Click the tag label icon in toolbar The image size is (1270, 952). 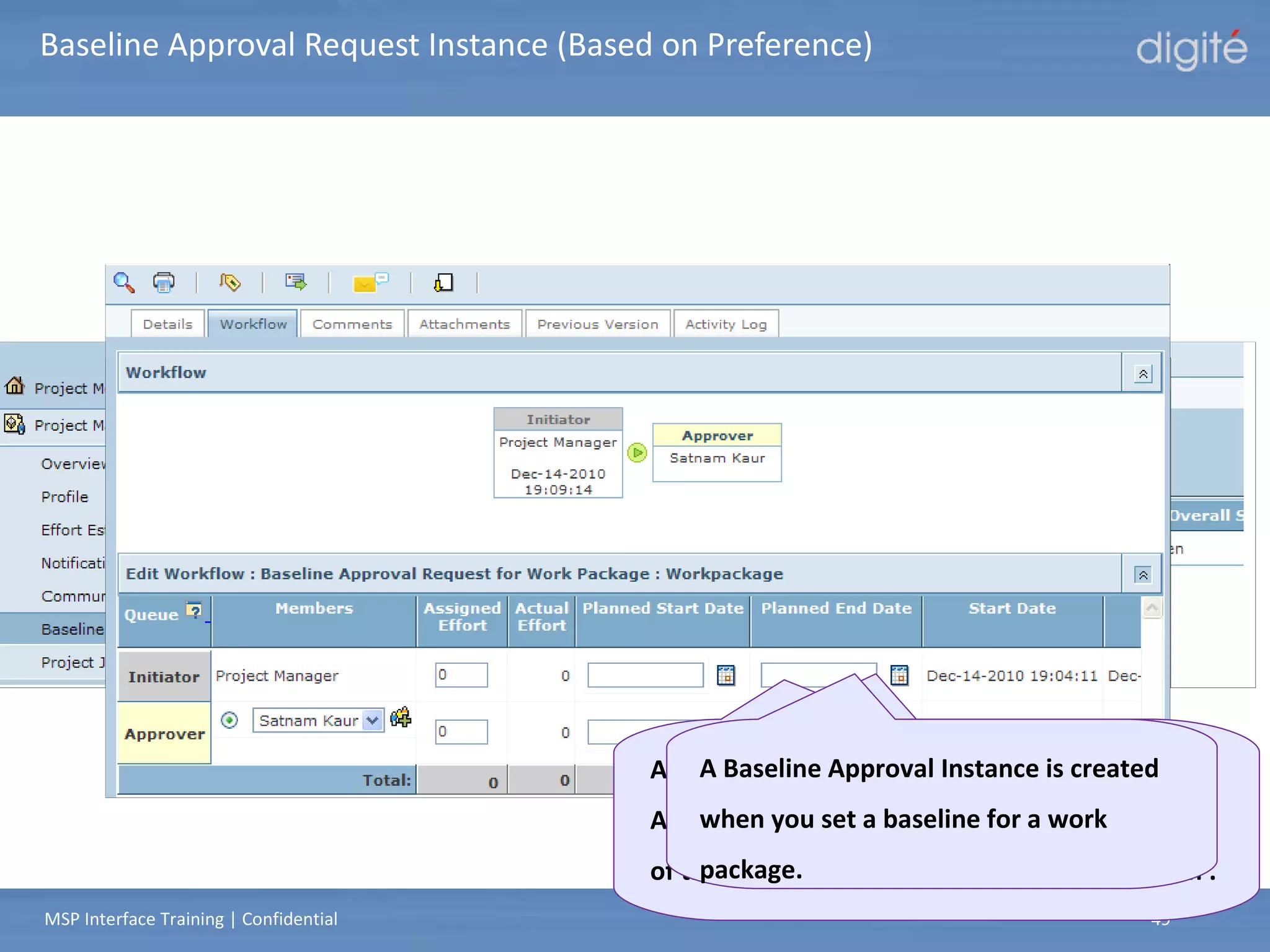(229, 283)
